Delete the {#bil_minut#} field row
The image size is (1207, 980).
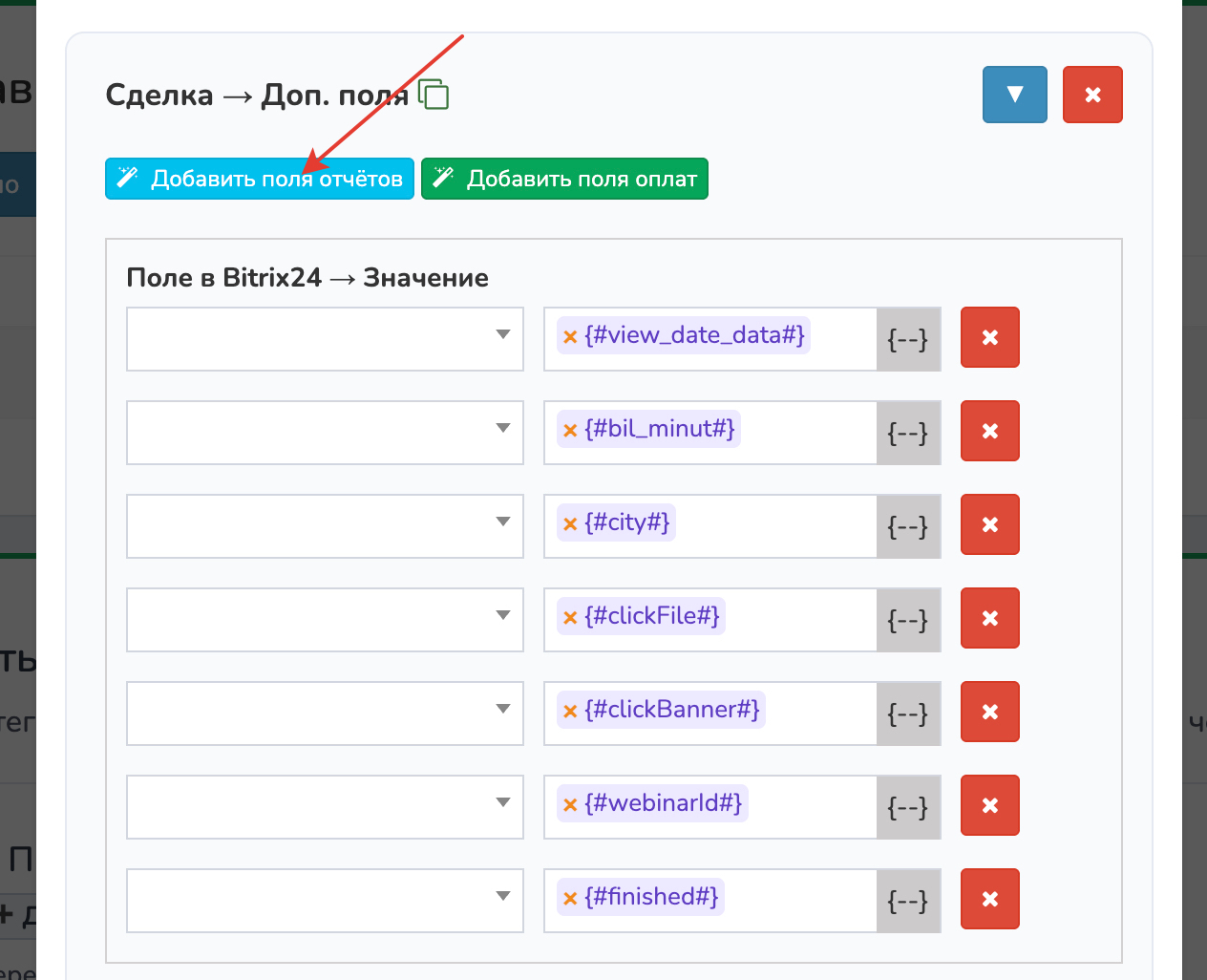(x=989, y=431)
